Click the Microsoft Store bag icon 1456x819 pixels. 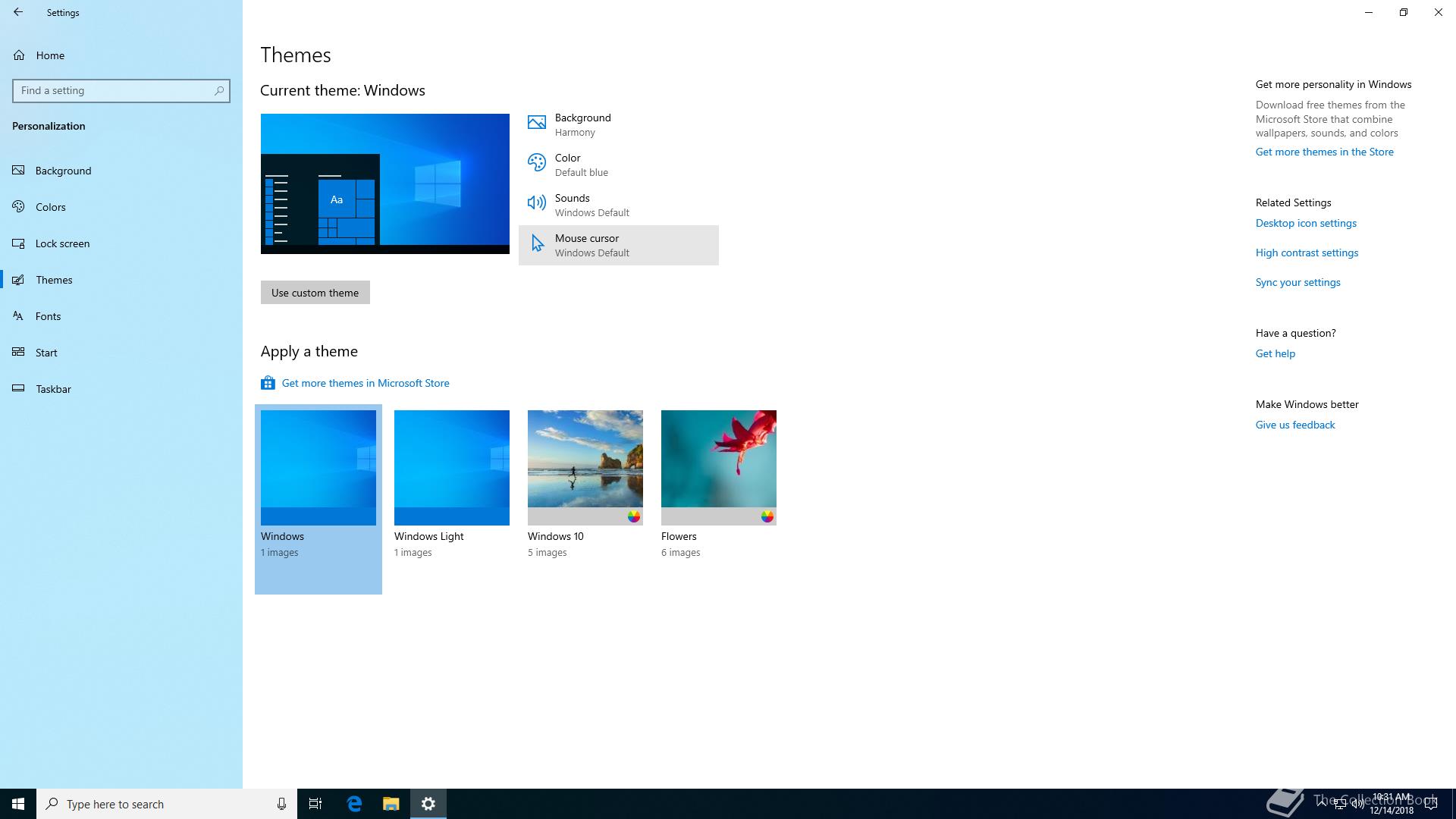point(268,383)
